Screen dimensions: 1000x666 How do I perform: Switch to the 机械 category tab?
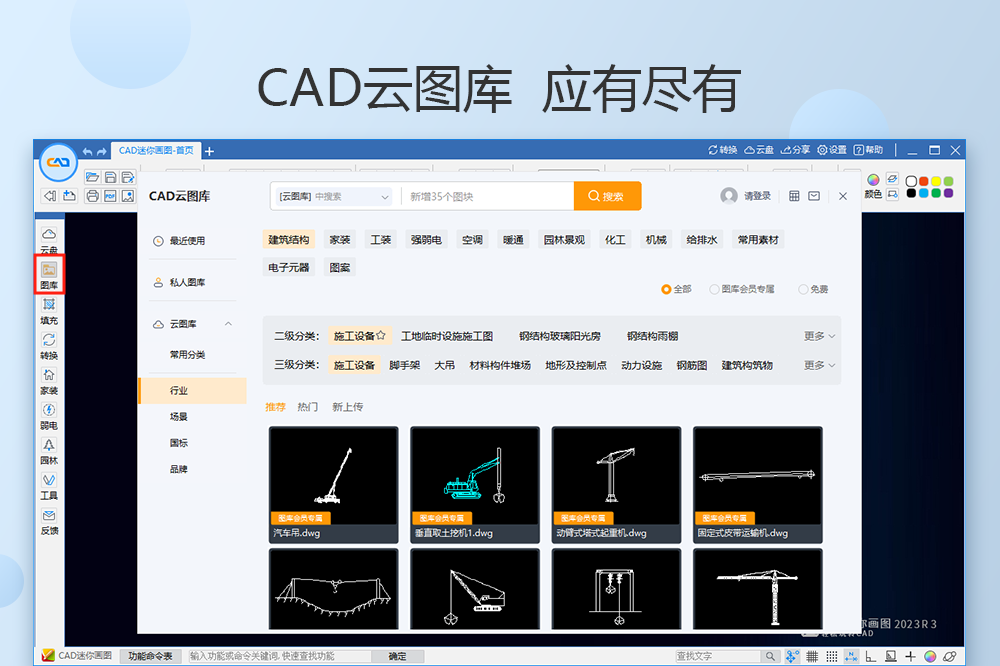tap(655, 239)
